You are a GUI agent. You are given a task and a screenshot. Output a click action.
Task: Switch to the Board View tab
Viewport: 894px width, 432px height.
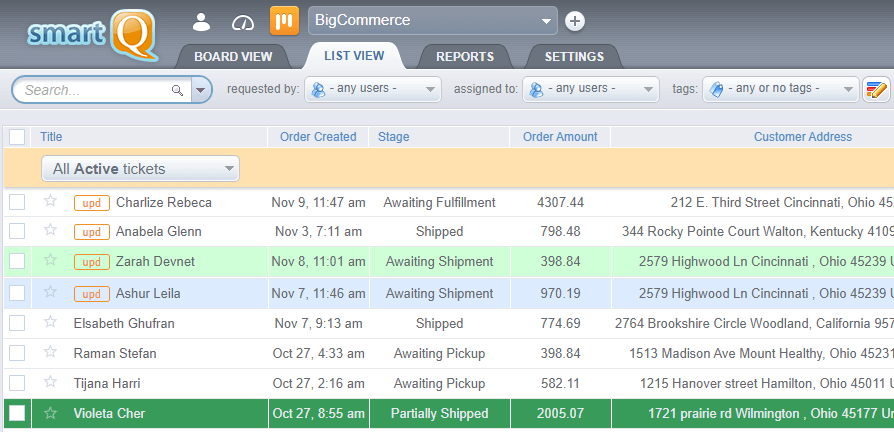point(233,57)
